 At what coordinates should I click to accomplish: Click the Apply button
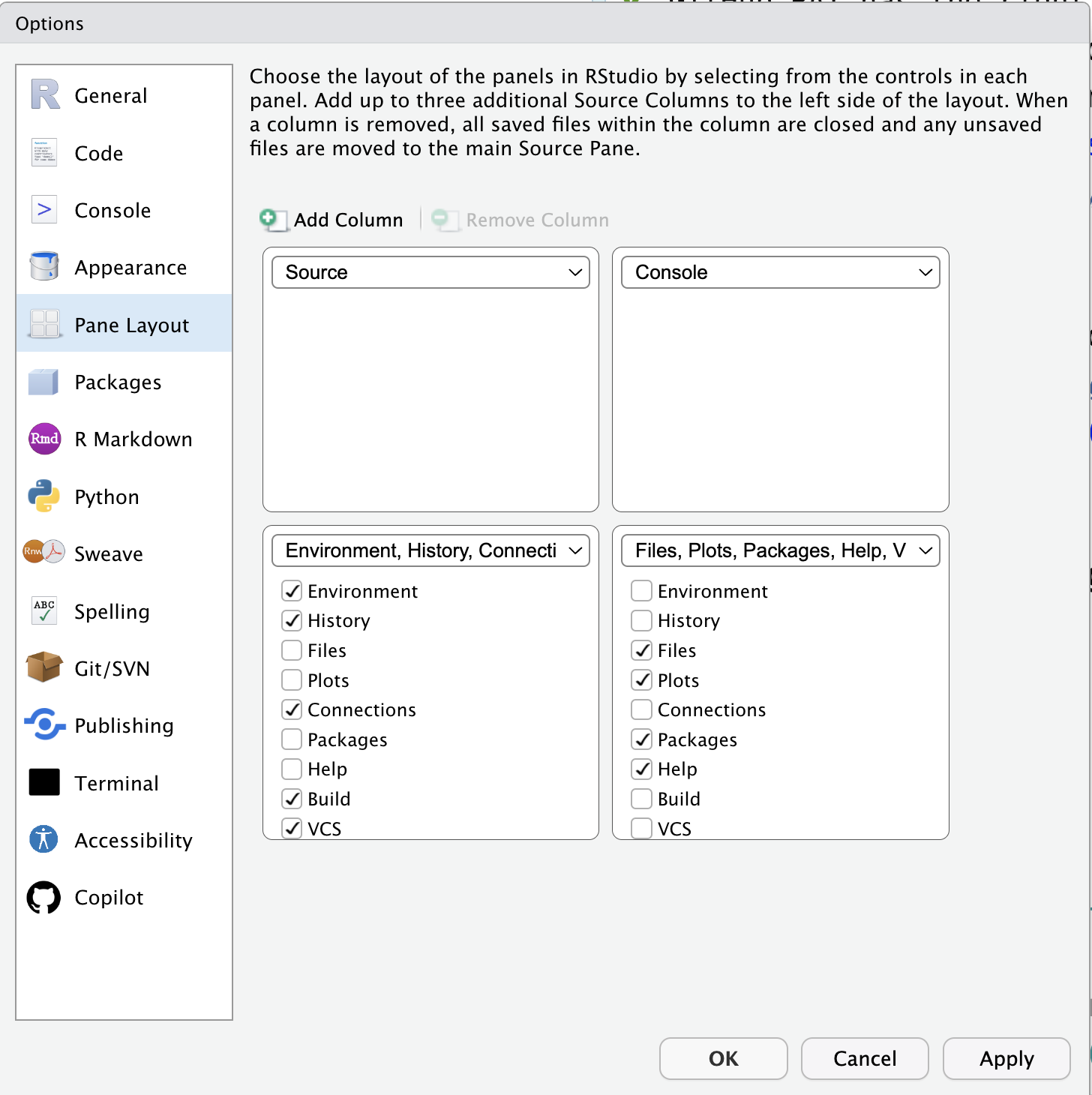coord(1006,1058)
